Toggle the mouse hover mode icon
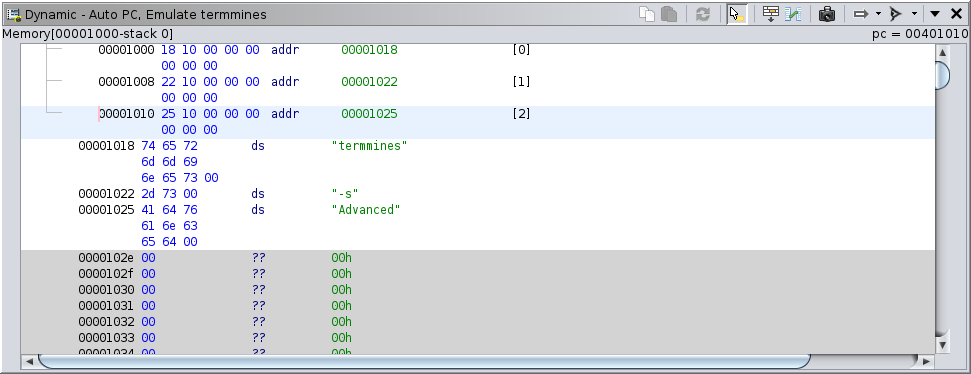The image size is (971, 374). pos(736,14)
